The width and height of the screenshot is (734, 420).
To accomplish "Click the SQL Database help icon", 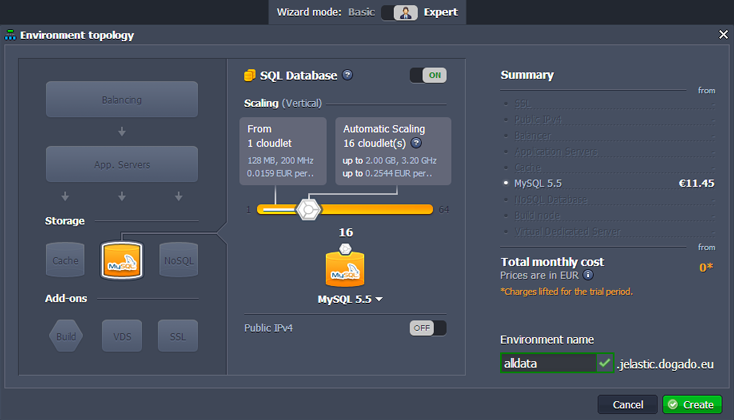I will [347, 75].
